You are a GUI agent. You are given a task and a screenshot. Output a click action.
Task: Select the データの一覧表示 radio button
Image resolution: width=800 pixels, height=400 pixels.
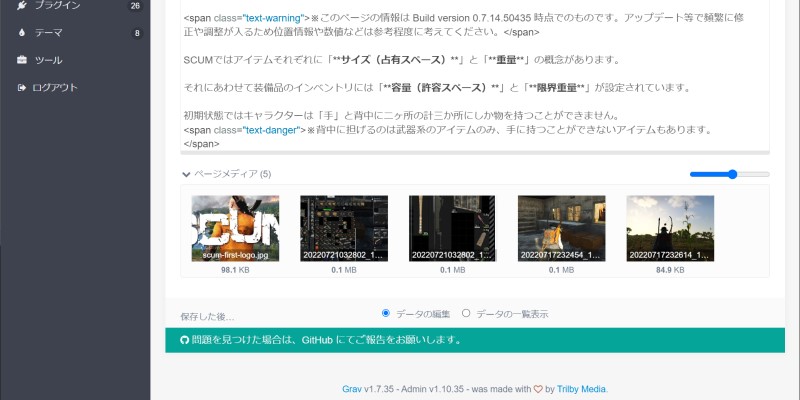tap(466, 313)
